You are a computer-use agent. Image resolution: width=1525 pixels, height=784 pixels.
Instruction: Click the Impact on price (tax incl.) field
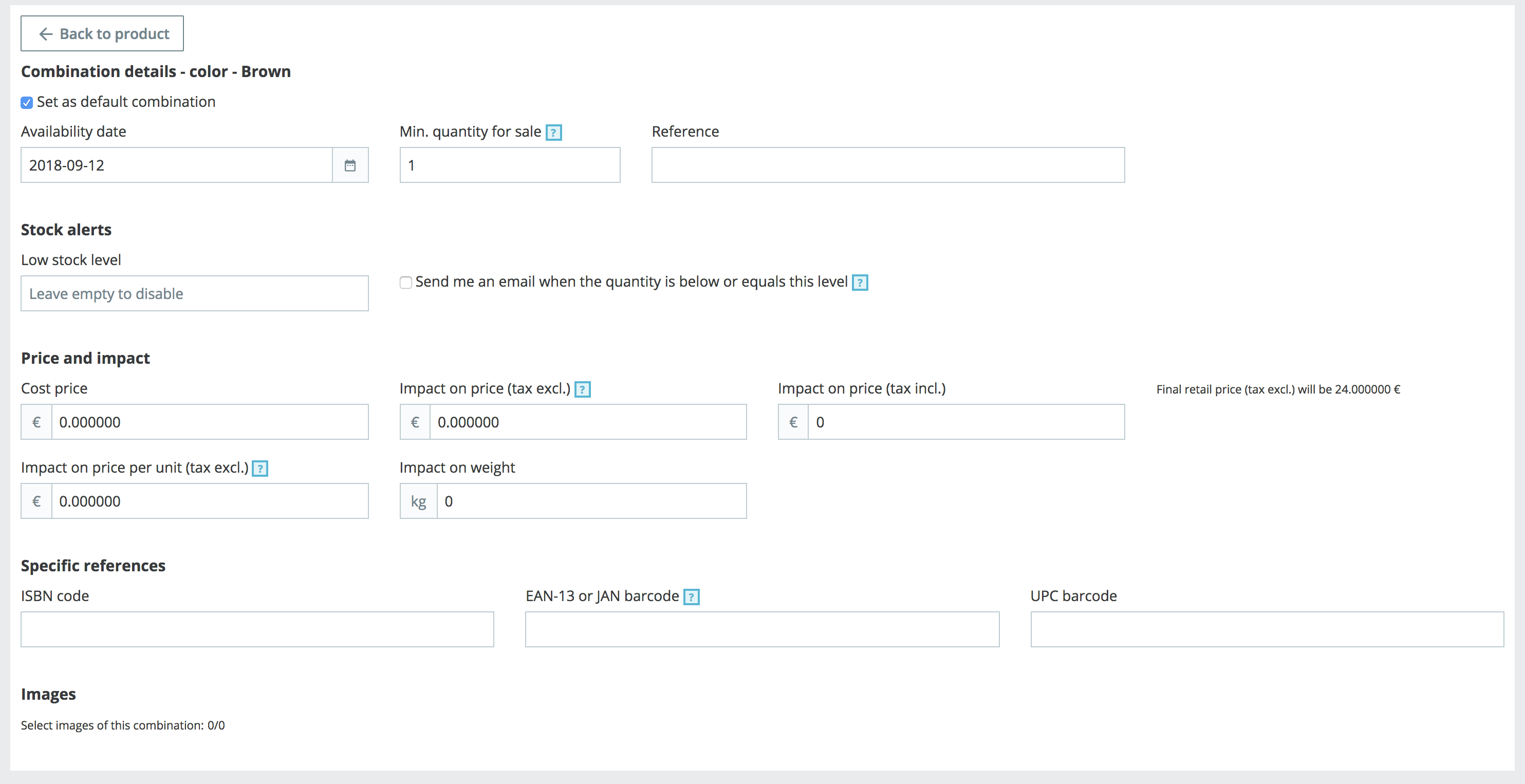(x=965, y=422)
